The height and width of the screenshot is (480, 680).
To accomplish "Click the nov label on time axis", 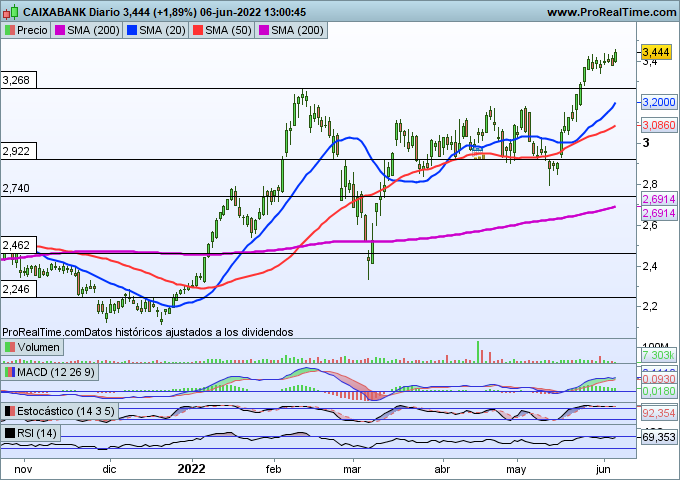I will pos(23,470).
